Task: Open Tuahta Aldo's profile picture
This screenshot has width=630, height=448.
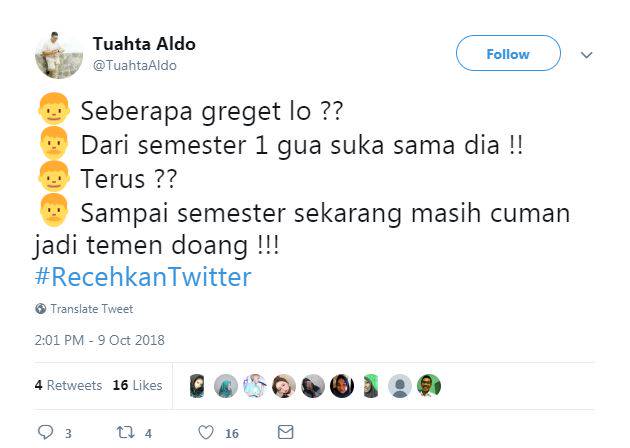Action: click(x=59, y=55)
